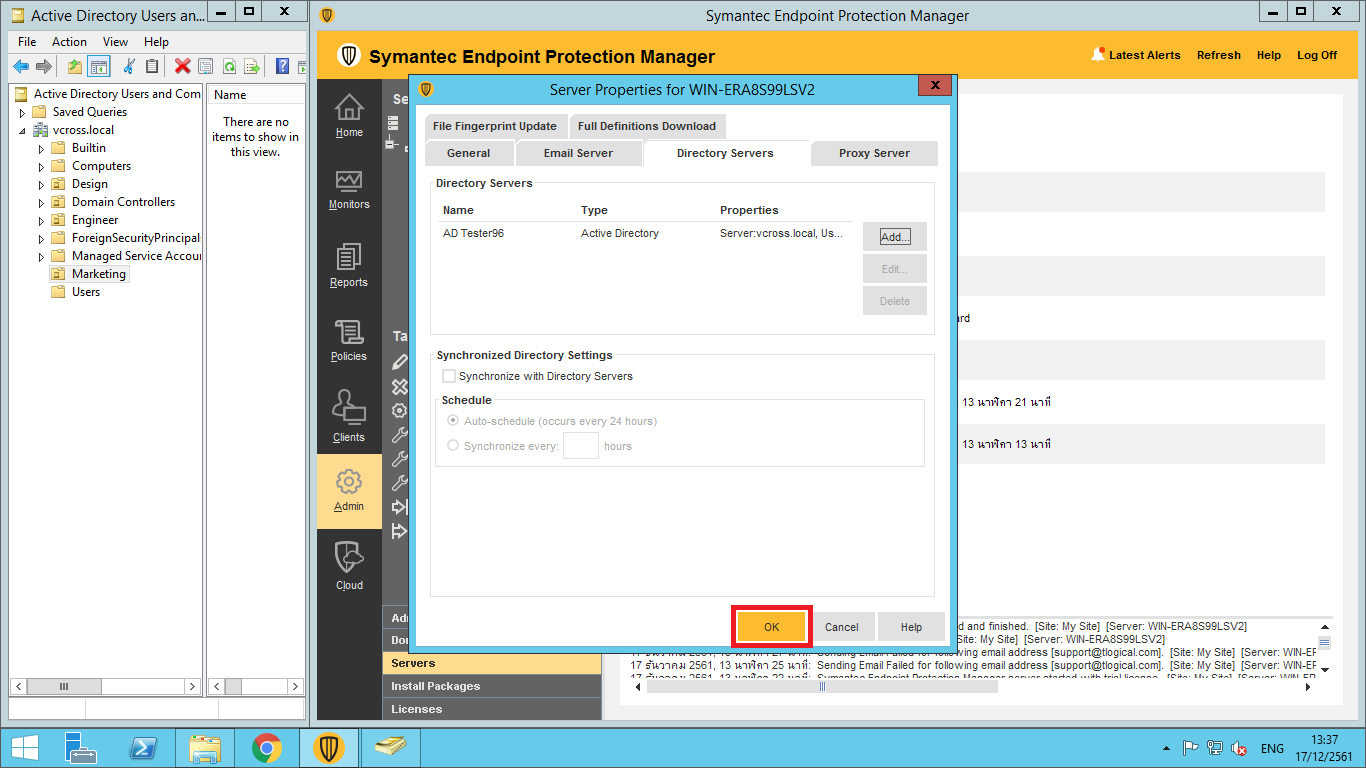Collapse the vcross.local domain node
Image resolution: width=1366 pixels, height=768 pixels.
tap(22, 131)
